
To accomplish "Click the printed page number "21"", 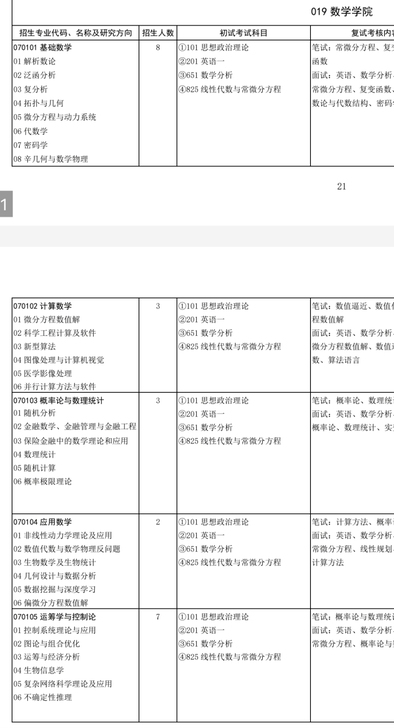I will pos(342,187).
